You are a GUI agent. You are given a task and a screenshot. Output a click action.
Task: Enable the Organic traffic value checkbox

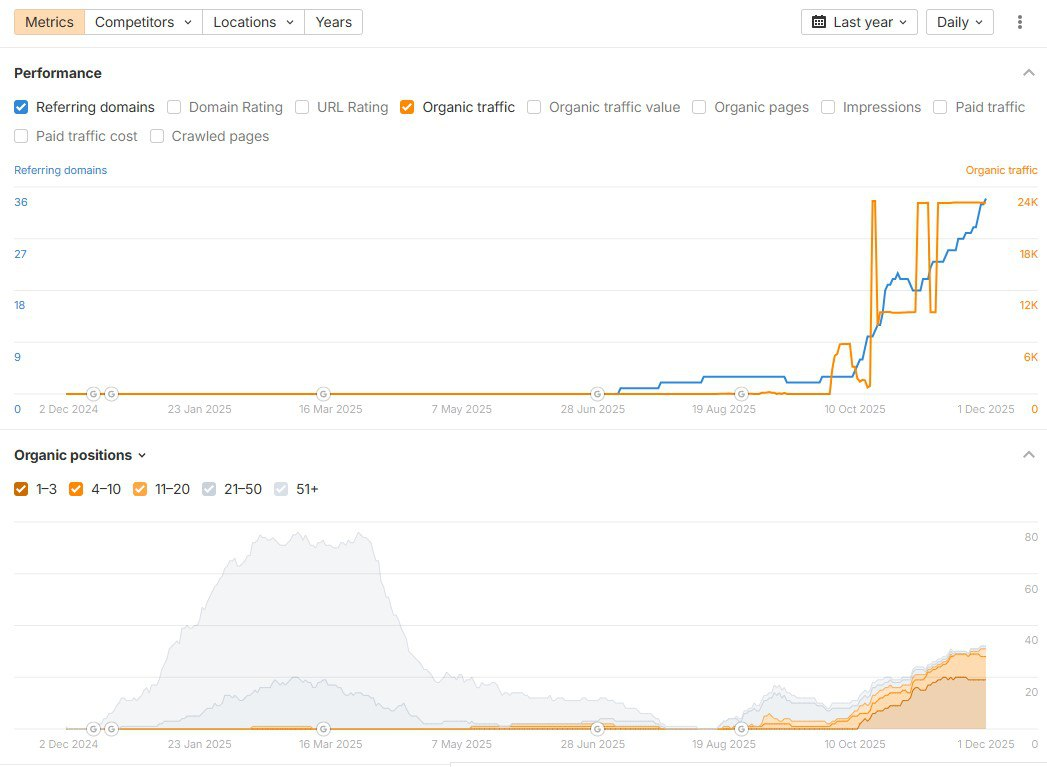tap(534, 107)
